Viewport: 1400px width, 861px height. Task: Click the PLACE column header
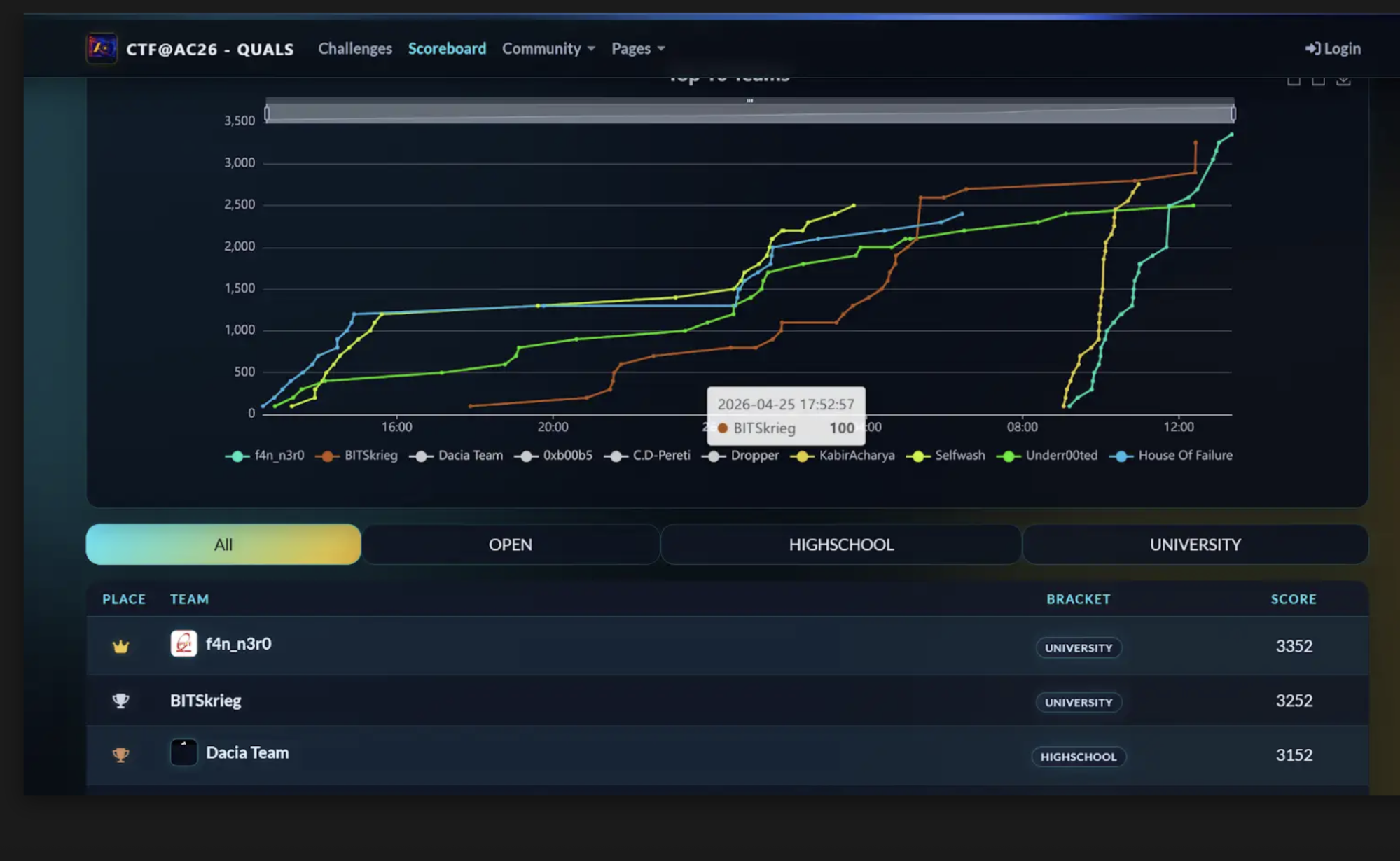[124, 600]
